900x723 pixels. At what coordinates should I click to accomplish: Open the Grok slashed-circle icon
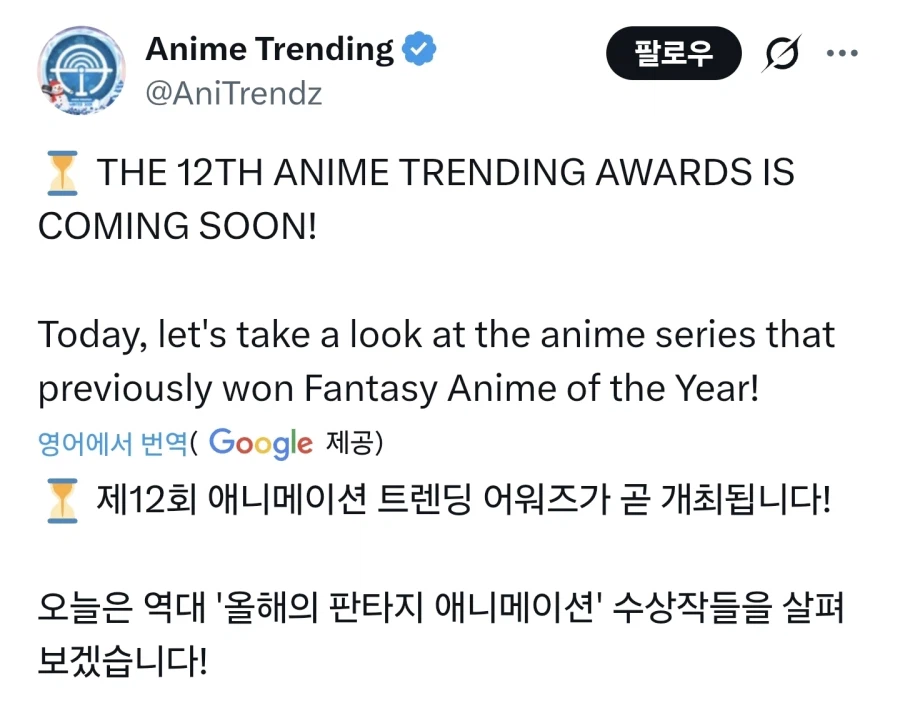pos(780,53)
